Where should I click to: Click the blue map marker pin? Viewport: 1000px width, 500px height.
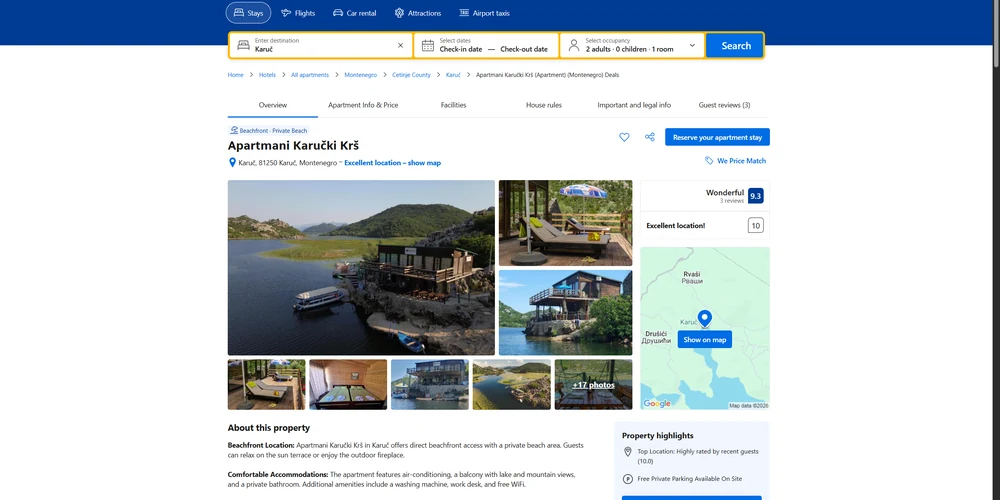(705, 318)
